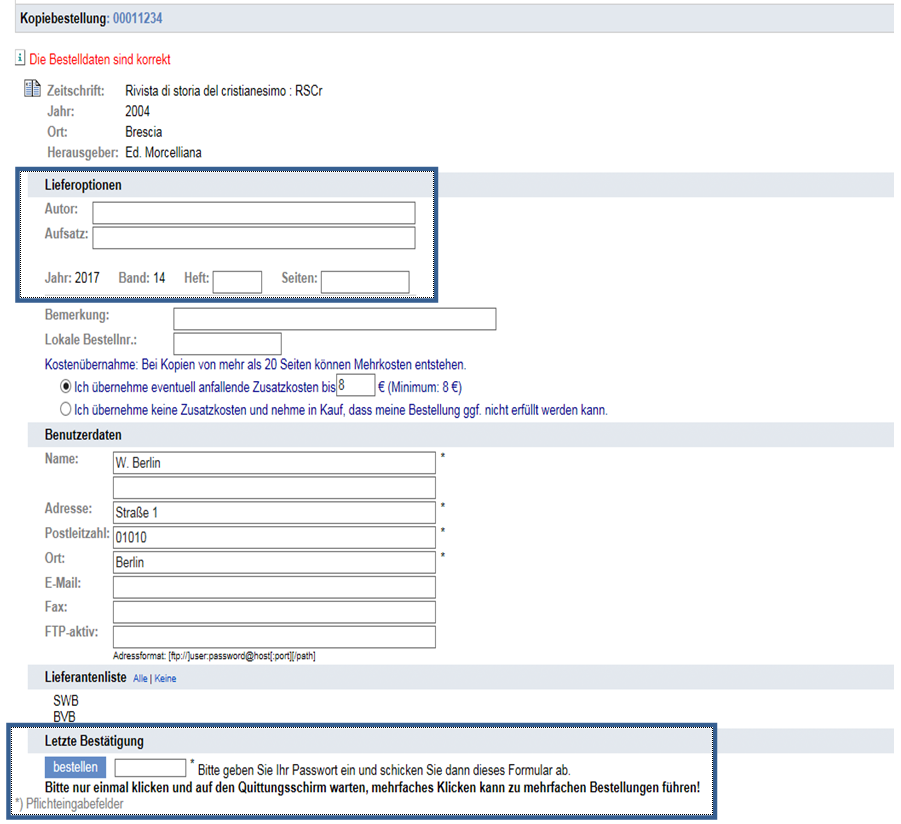This screenshot has height=824, width=901.
Task: Focus the Postleitzahl field with 01010
Action: pyautogui.click(x=274, y=537)
